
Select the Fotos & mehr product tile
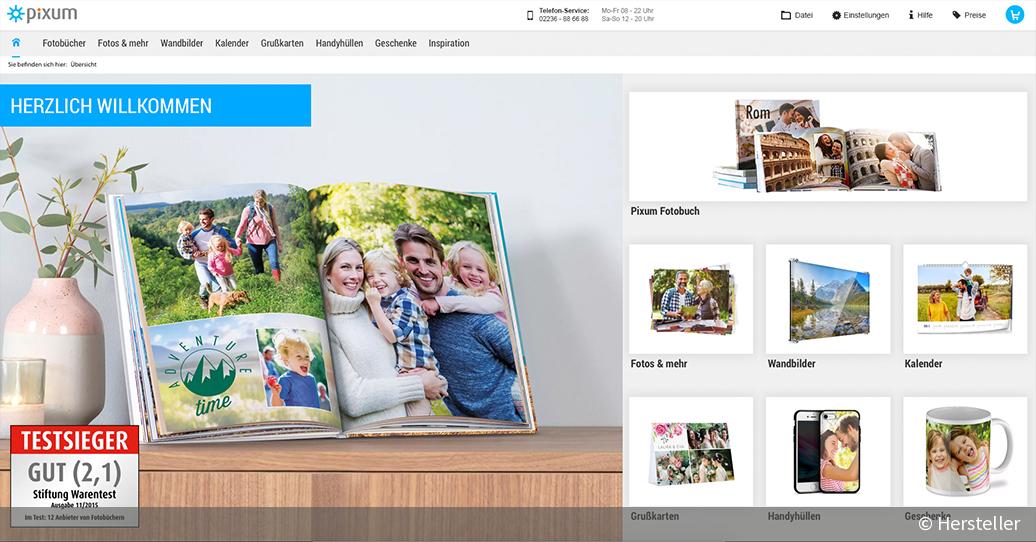tap(691, 299)
